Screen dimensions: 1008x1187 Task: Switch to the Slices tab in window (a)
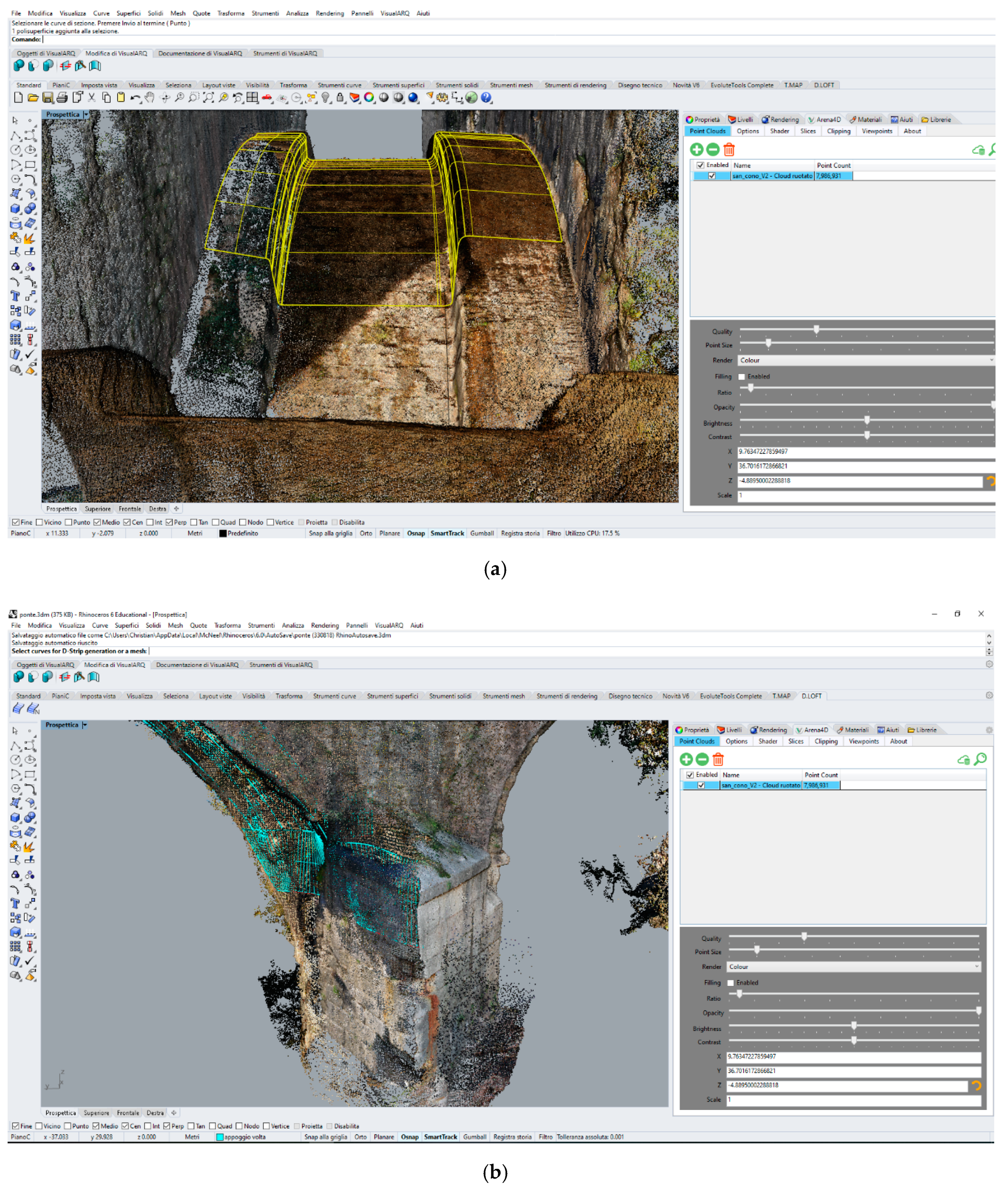pyautogui.click(x=808, y=131)
